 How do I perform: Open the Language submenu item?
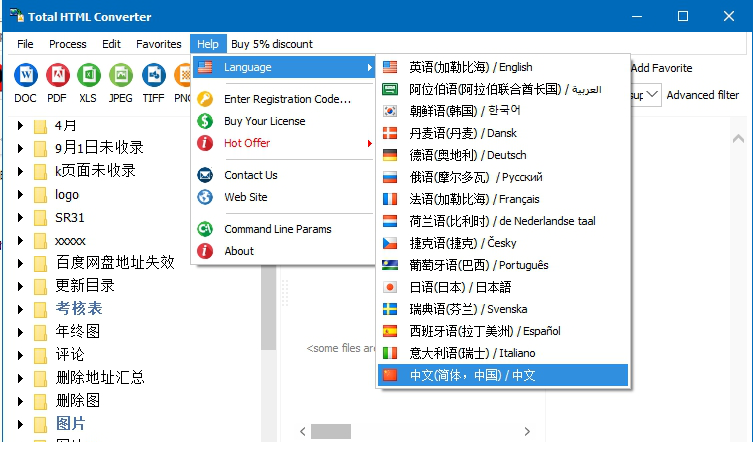283,67
